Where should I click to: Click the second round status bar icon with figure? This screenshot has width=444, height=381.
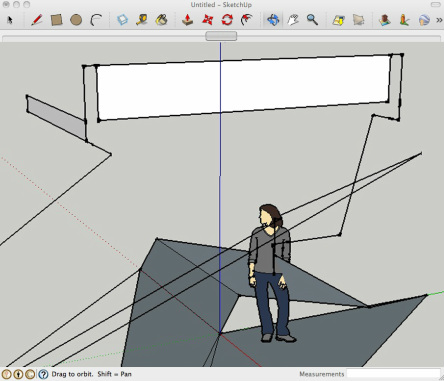[18, 374]
